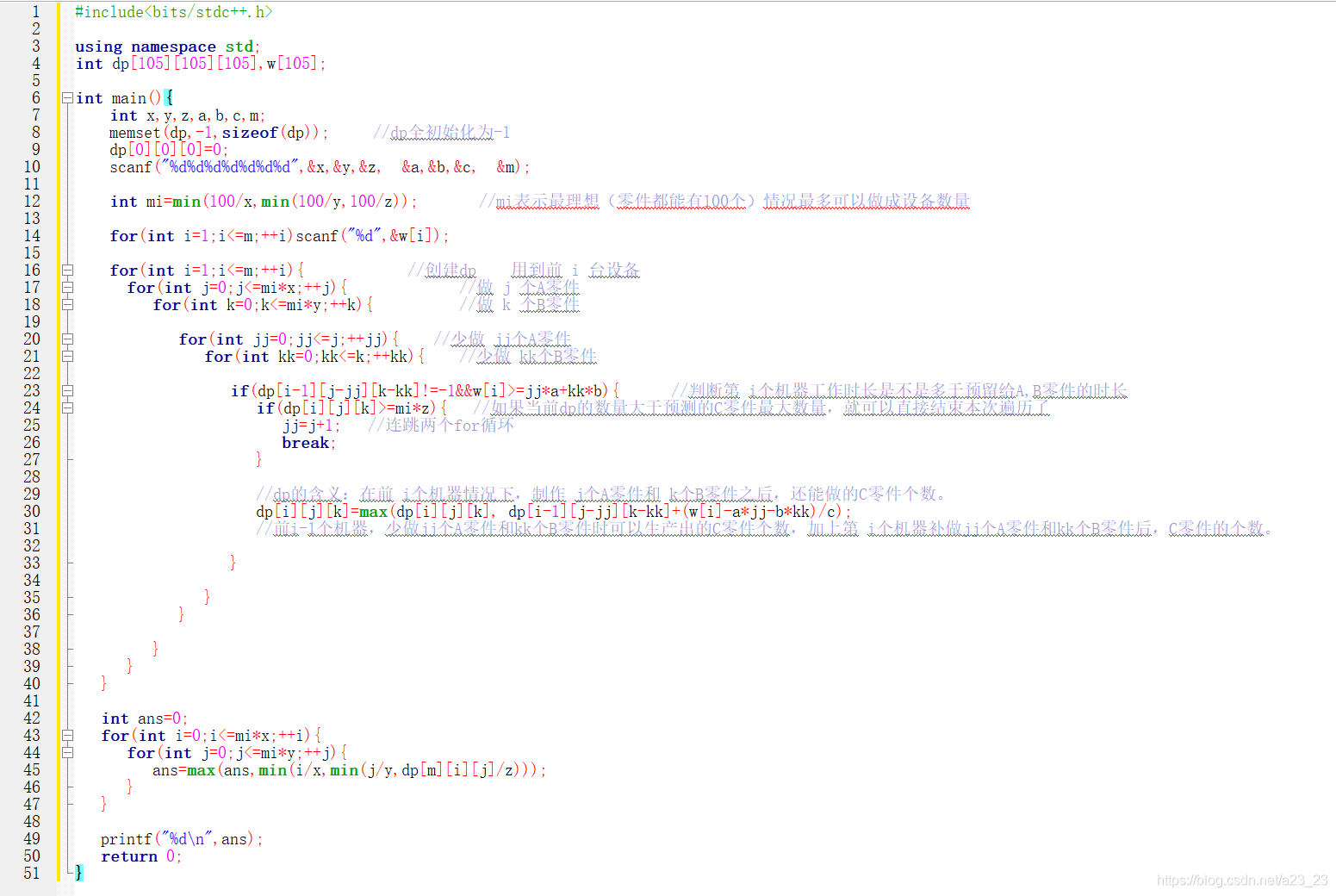Click the long comment on line 31
The height and width of the screenshot is (896, 1336).
tap(764, 528)
